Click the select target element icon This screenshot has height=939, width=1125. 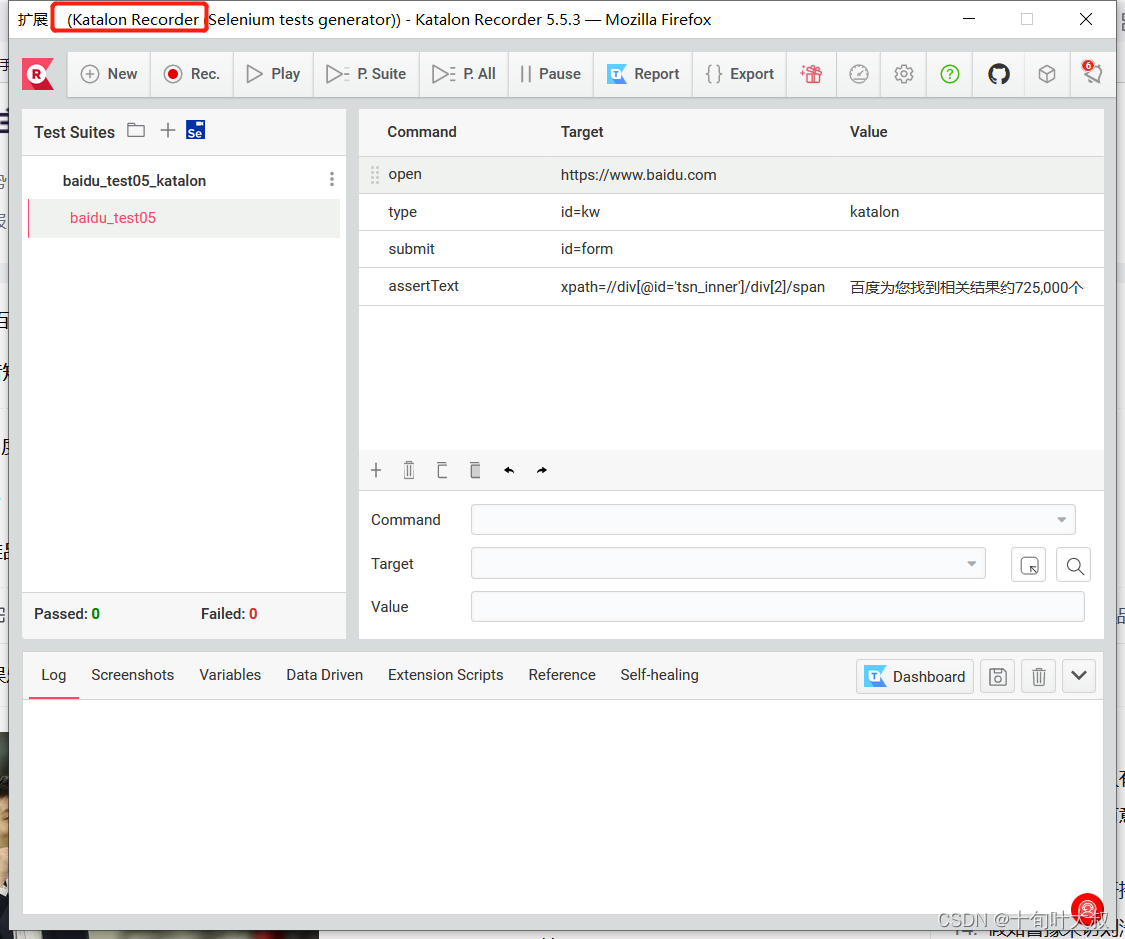tap(1028, 565)
